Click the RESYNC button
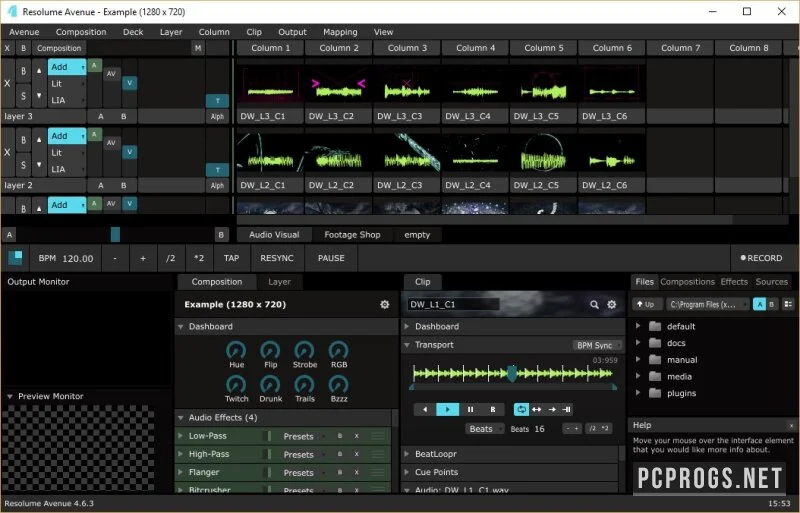 click(x=277, y=258)
